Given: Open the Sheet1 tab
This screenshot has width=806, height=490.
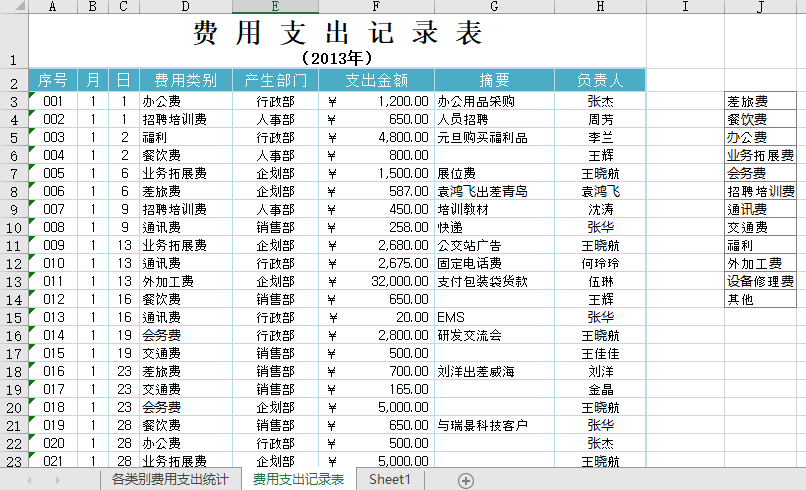Looking at the screenshot, I should click(389, 480).
